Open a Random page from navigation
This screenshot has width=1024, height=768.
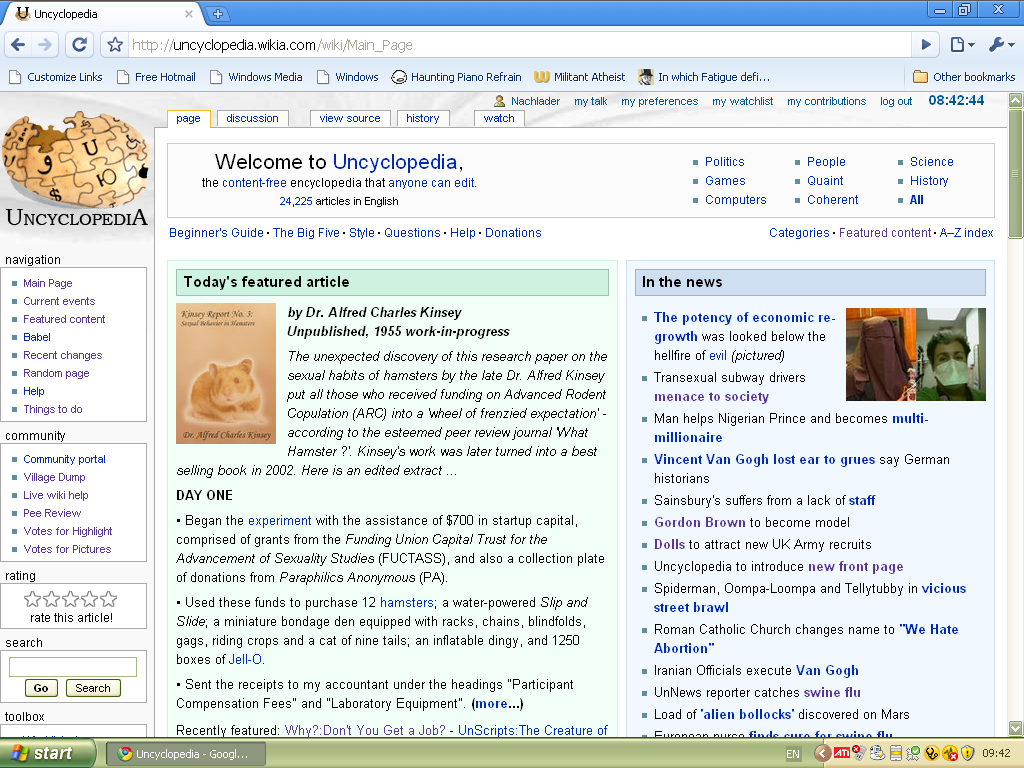coord(56,373)
